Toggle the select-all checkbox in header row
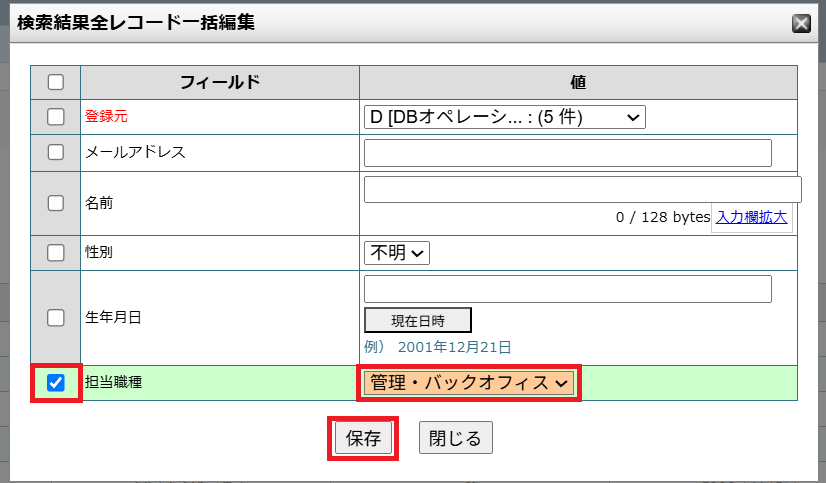The image size is (826, 483). [56, 82]
